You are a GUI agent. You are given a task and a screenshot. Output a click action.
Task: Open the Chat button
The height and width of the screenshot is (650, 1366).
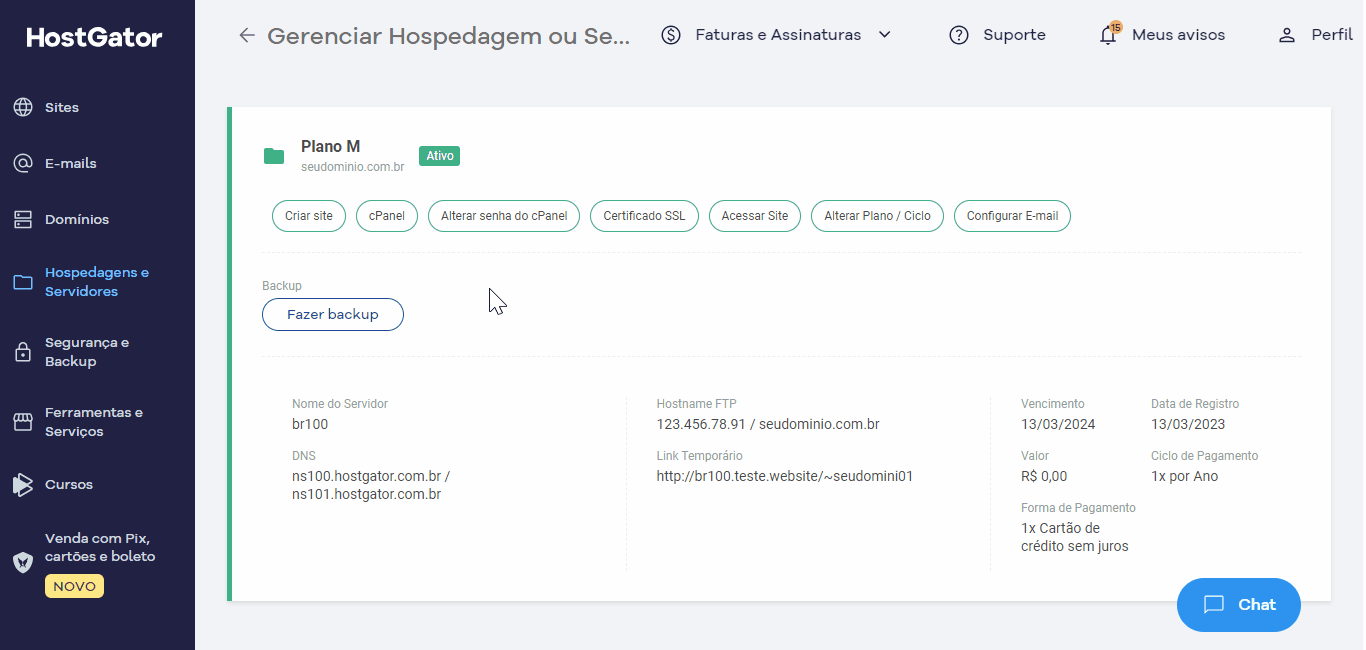[1239, 605]
